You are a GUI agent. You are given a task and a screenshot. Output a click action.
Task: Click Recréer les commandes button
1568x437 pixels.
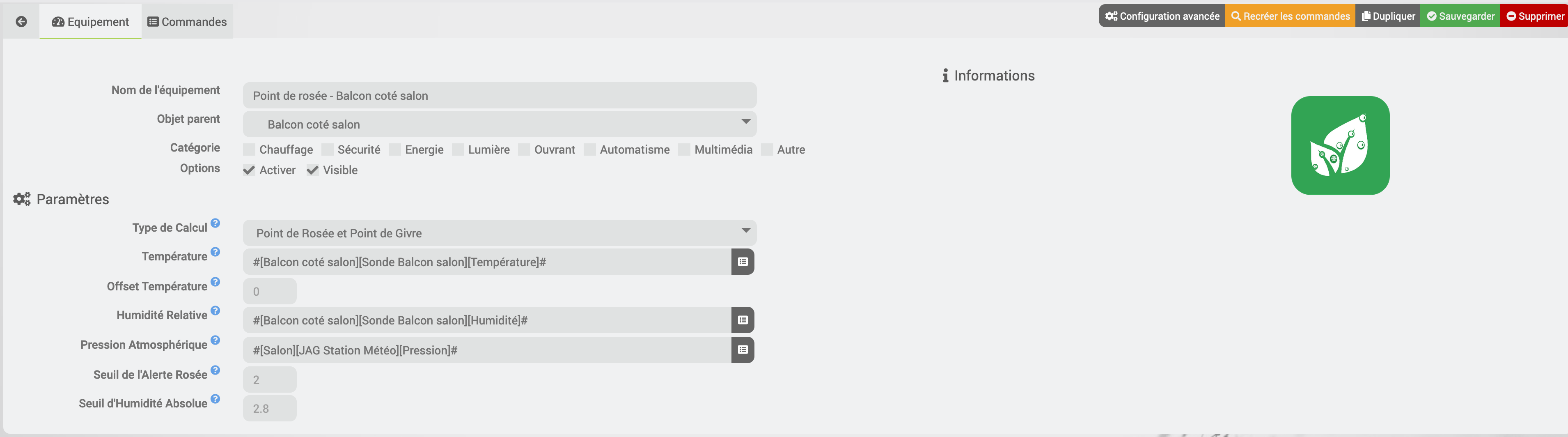coord(1291,16)
